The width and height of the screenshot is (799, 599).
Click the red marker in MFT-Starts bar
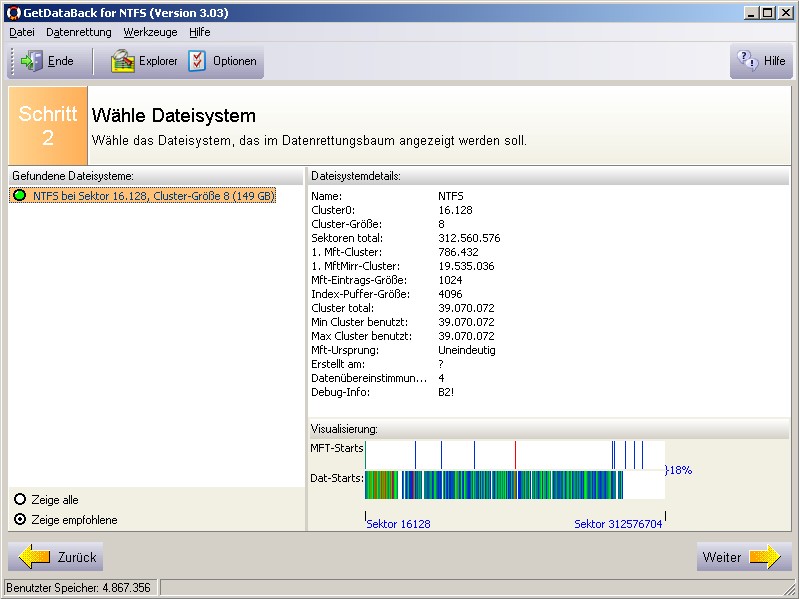pos(515,455)
